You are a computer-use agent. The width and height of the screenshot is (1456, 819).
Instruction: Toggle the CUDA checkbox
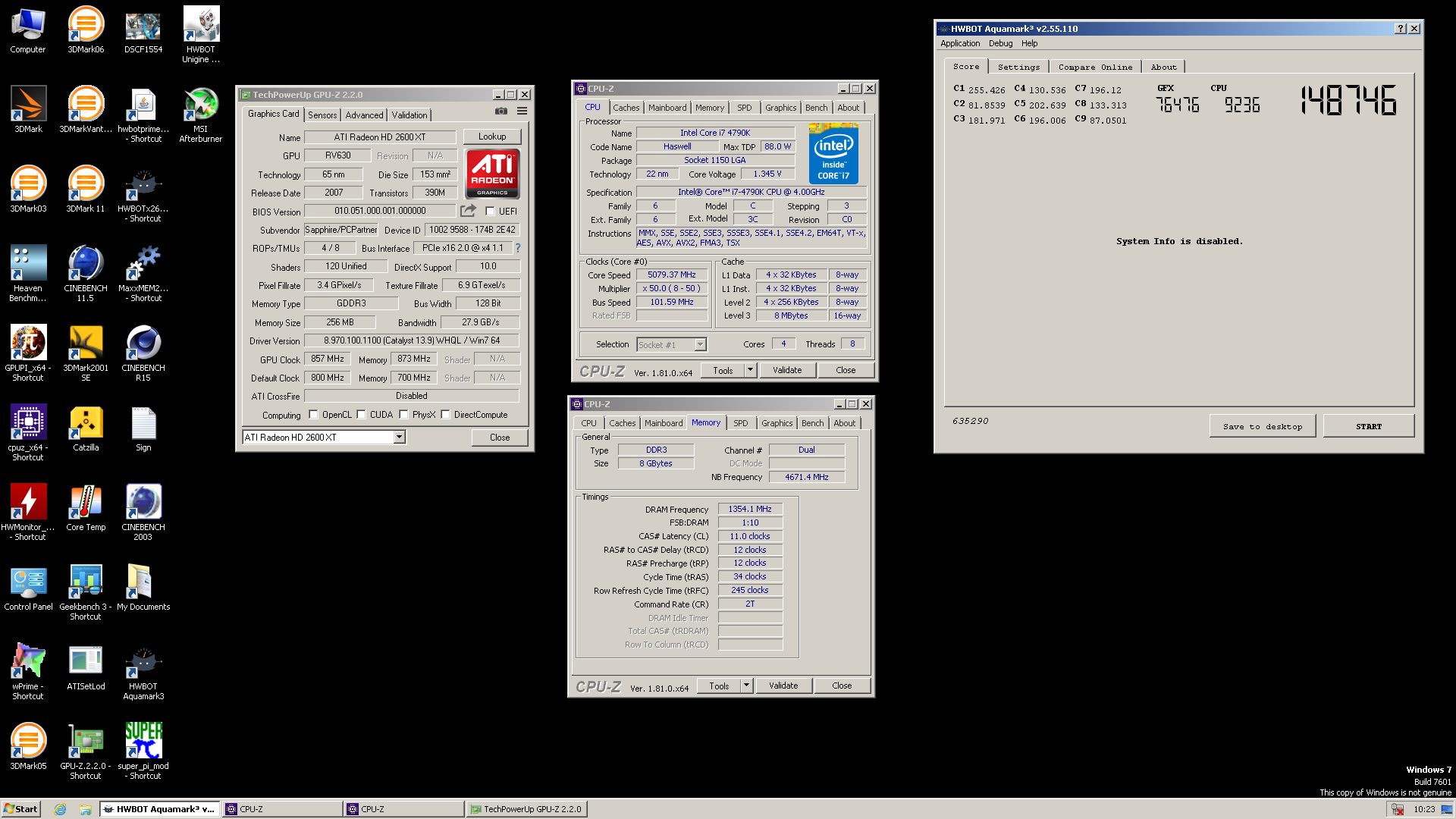361,415
